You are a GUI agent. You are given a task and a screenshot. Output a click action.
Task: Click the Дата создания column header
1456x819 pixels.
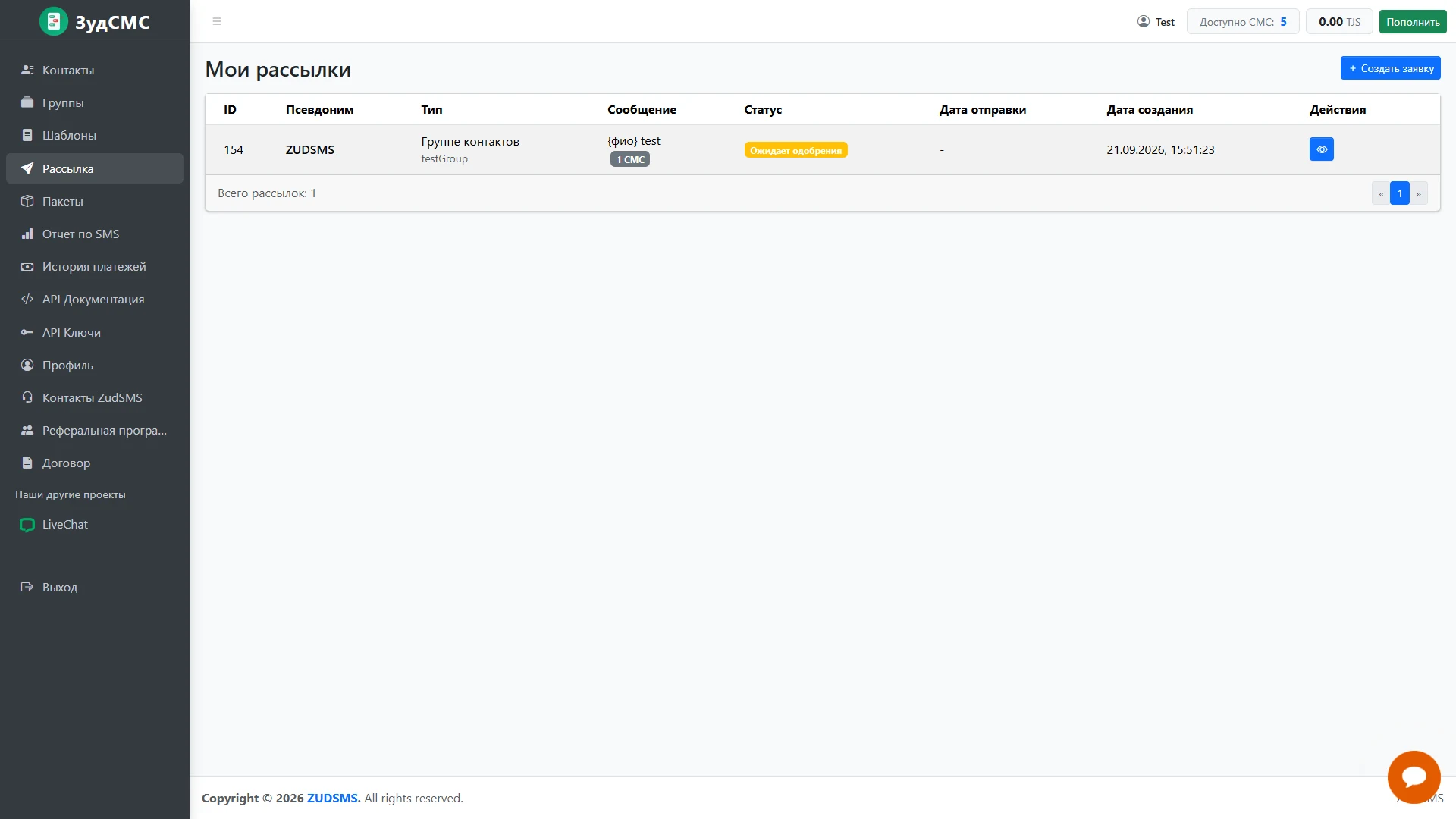click(1150, 109)
